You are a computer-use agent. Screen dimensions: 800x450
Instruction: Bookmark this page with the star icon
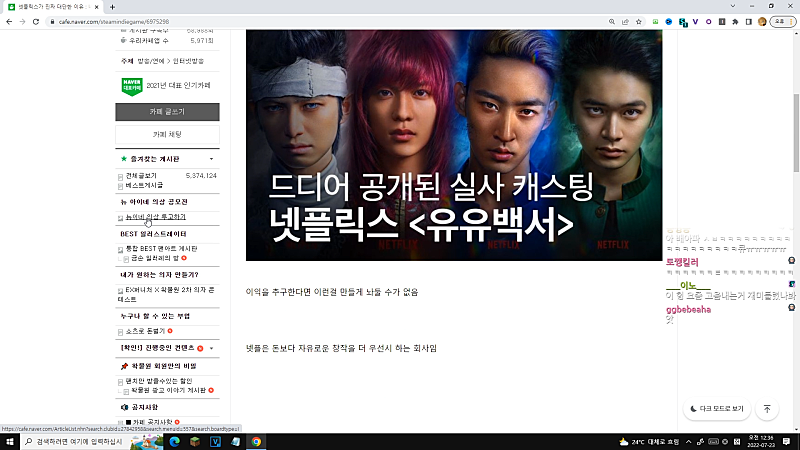point(638,22)
